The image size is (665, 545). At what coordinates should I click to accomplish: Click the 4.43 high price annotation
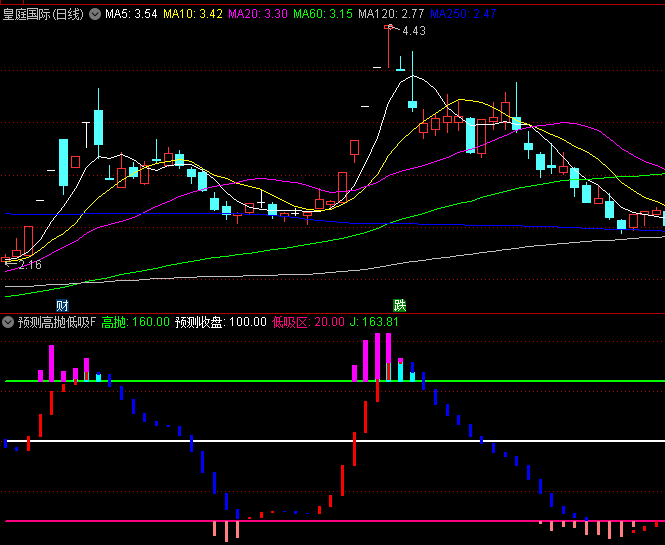tap(414, 31)
